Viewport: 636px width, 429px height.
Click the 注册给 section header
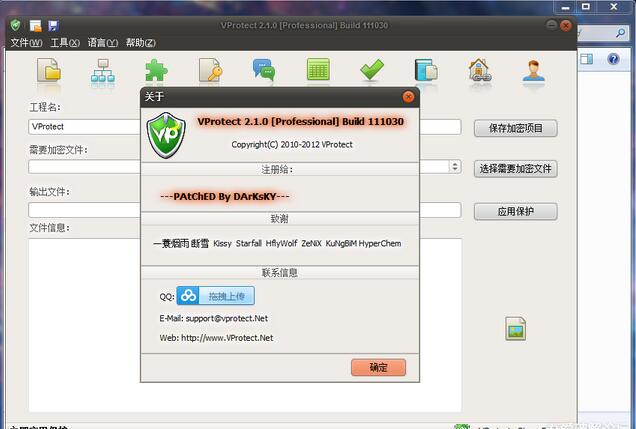point(279,169)
